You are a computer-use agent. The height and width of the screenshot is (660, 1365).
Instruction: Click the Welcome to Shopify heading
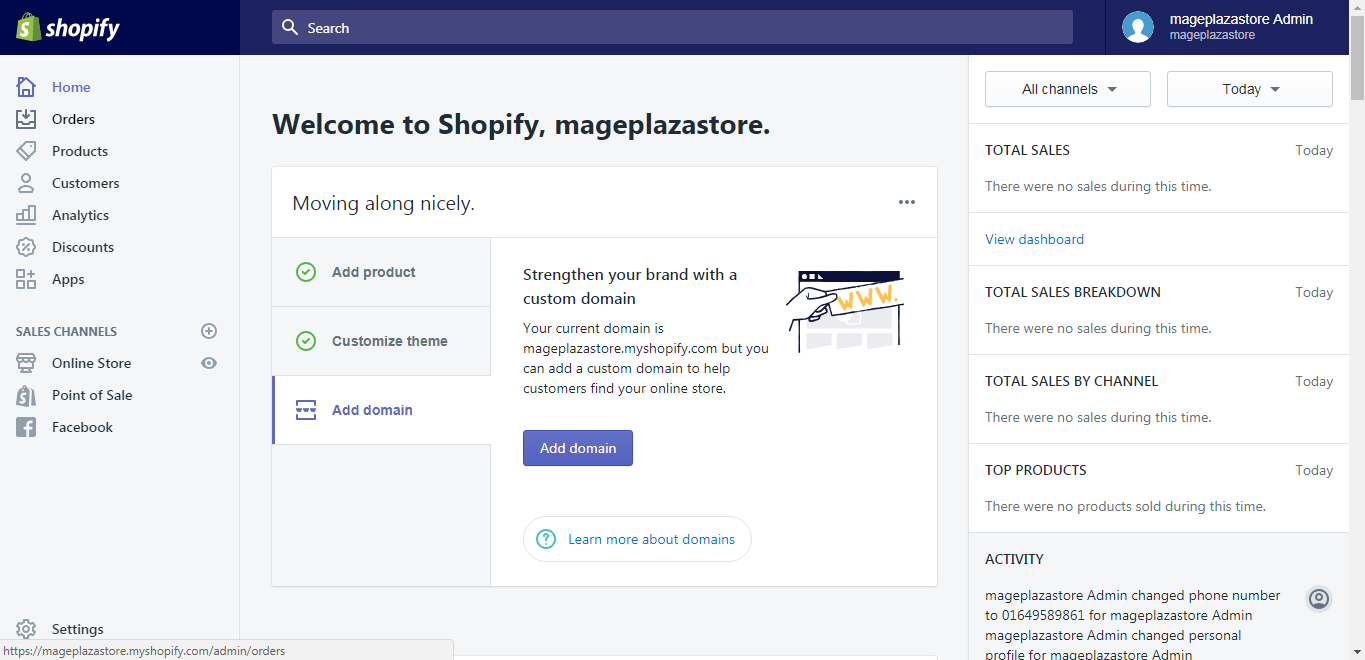(x=521, y=125)
